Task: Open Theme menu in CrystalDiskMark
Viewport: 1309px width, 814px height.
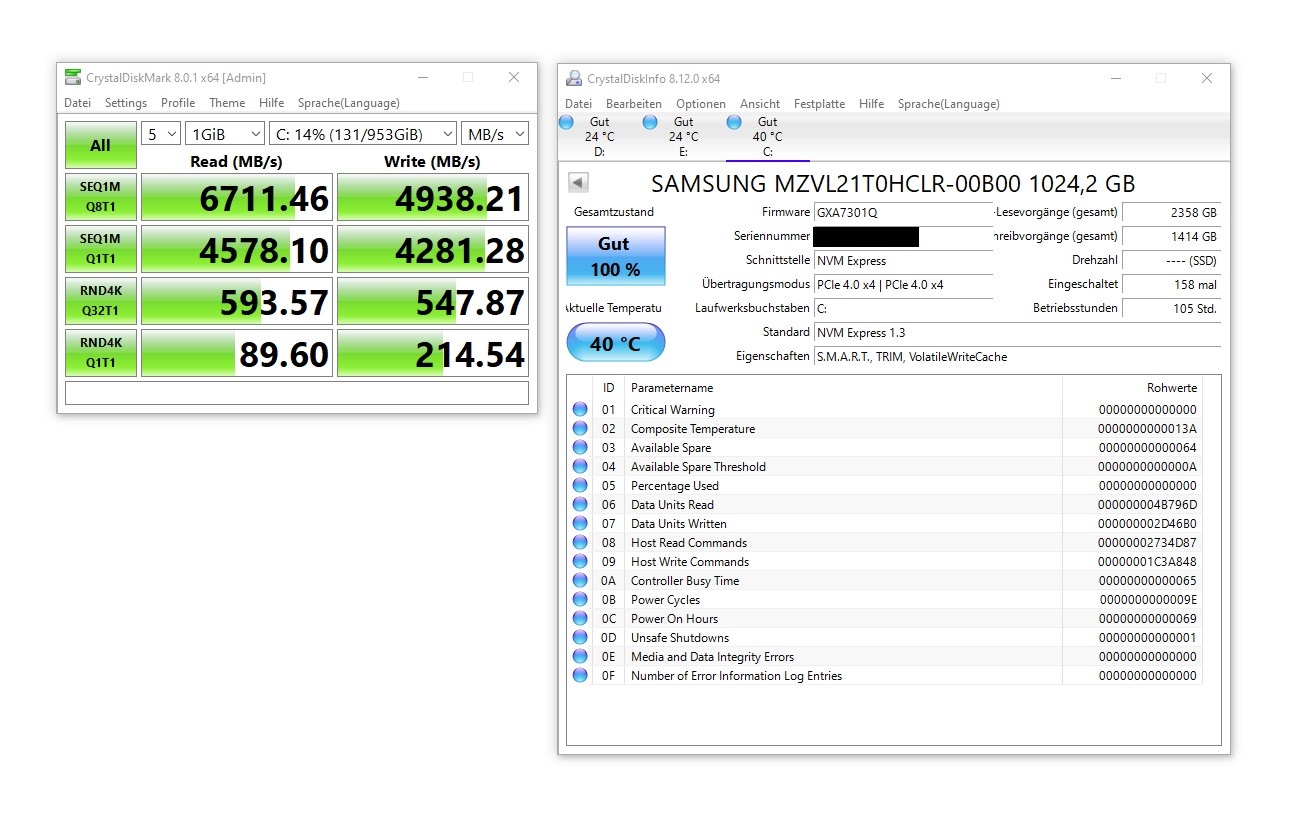Action: pyautogui.click(x=227, y=103)
